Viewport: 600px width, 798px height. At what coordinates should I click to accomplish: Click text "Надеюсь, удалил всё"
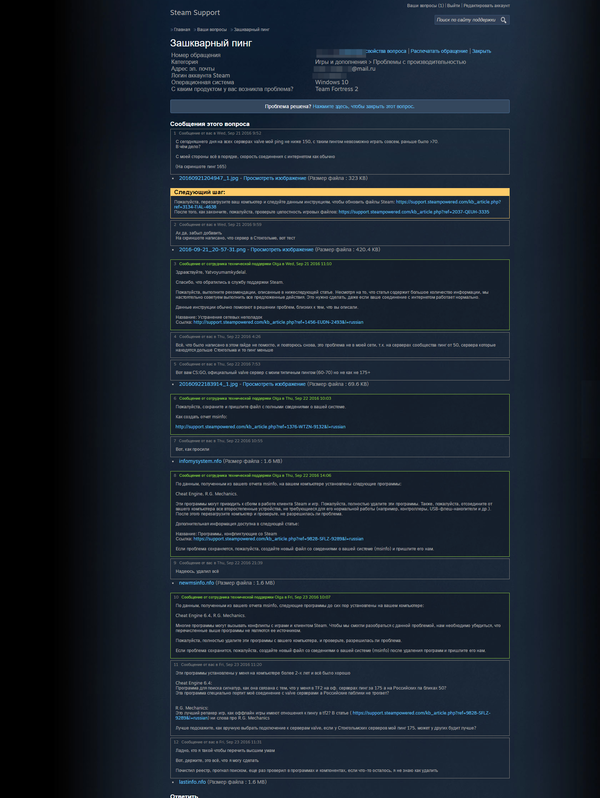(x=197, y=572)
